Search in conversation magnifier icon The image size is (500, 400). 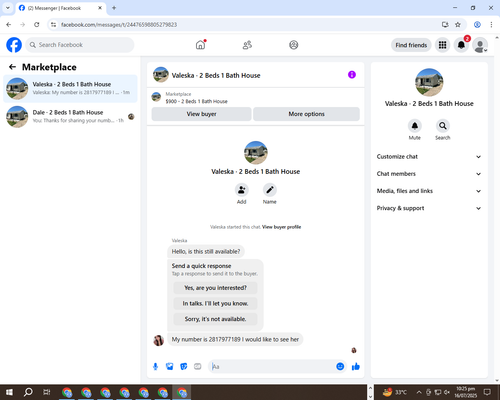click(443, 126)
